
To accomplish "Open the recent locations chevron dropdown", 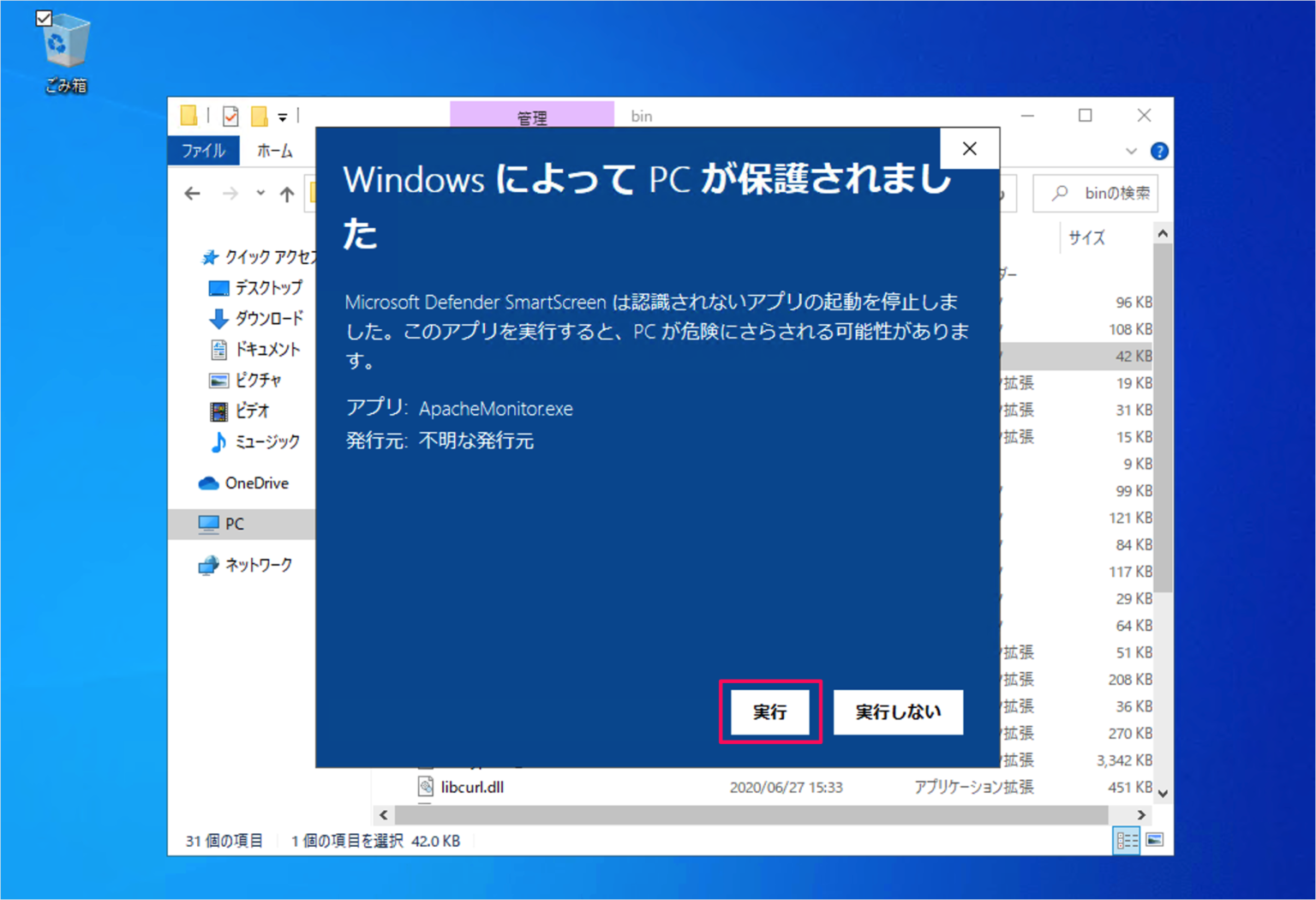I will coord(260,194).
